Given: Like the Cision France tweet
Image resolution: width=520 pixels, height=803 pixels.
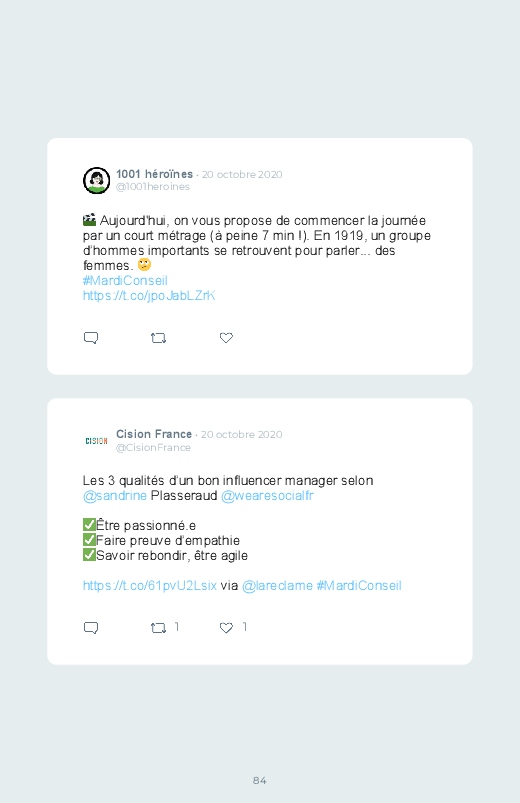Looking at the screenshot, I should pyautogui.click(x=226, y=627).
